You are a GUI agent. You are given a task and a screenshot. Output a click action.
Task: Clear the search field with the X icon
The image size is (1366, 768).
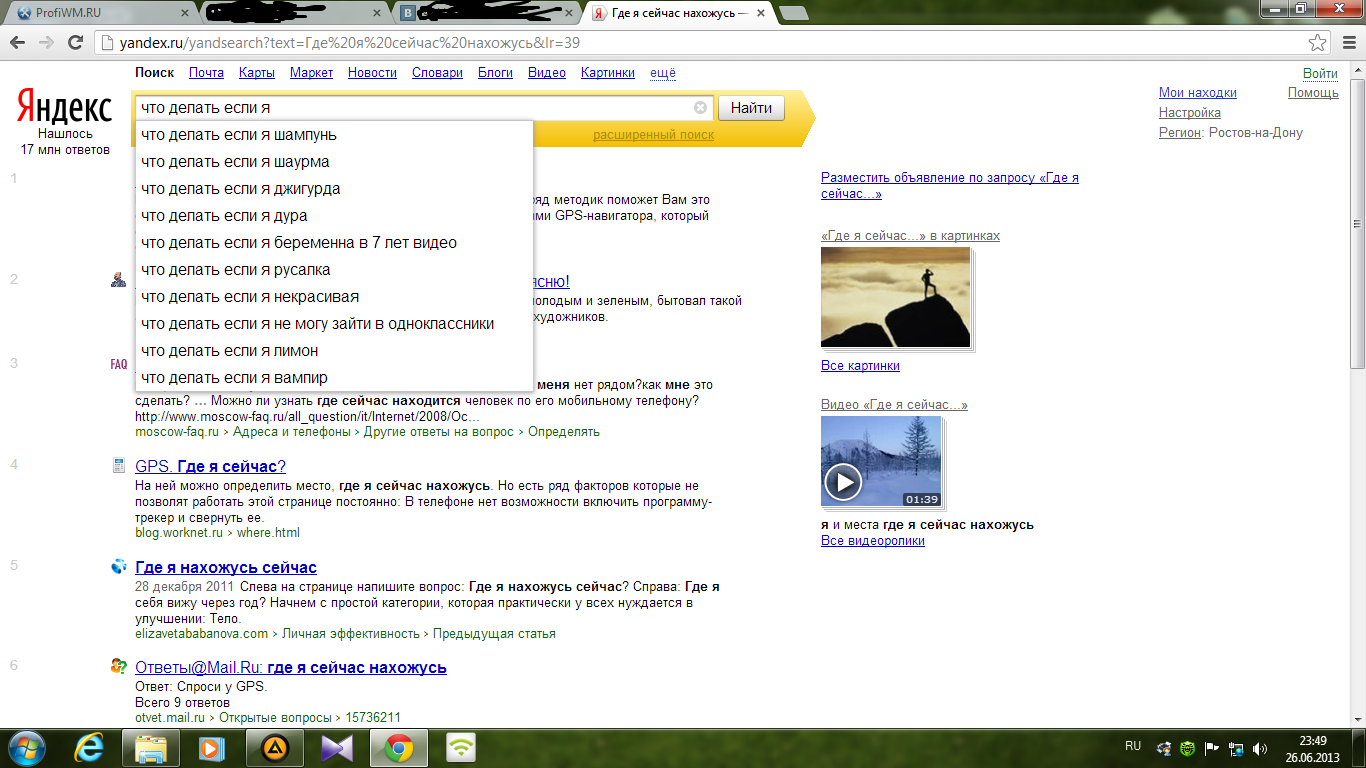pyautogui.click(x=700, y=108)
